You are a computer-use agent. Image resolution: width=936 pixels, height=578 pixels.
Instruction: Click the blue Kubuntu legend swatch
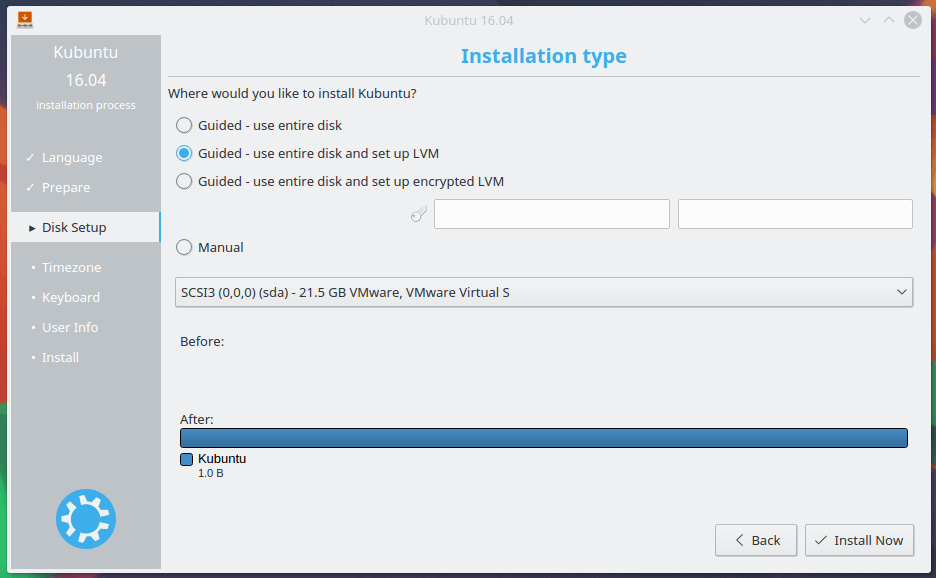[x=186, y=459]
